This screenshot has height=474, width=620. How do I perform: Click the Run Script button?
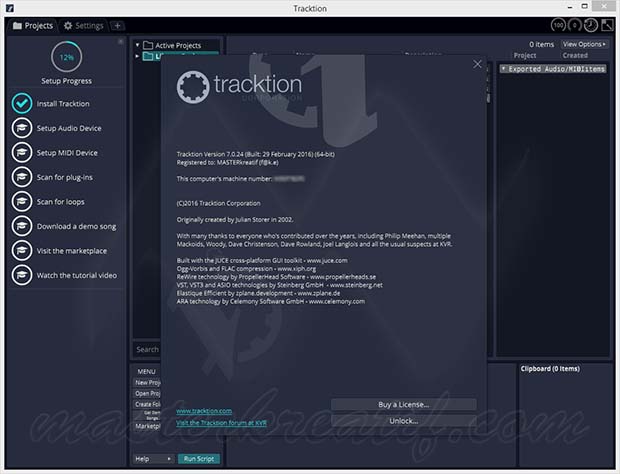pyautogui.click(x=198, y=459)
